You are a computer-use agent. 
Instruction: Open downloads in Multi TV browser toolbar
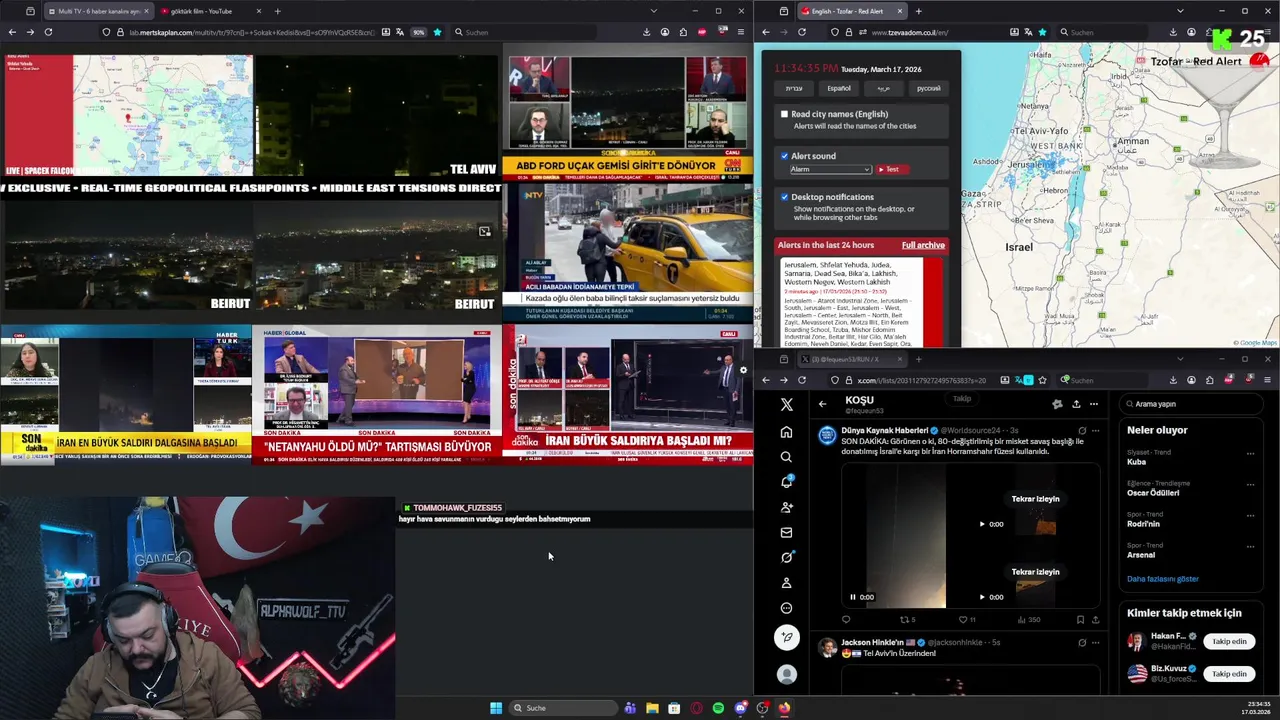(x=646, y=32)
